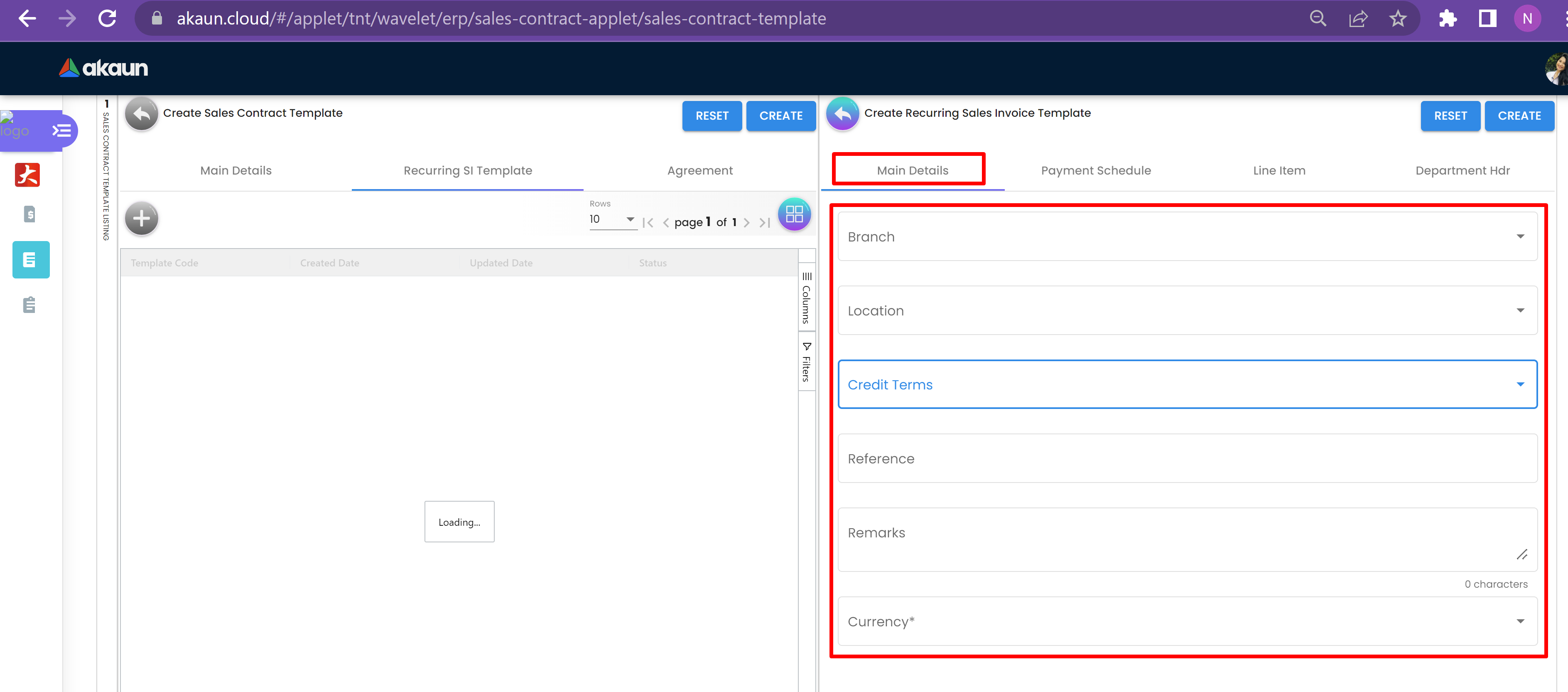This screenshot has width=1568, height=692.
Task: Switch to the Agreement tab
Action: pyautogui.click(x=699, y=170)
